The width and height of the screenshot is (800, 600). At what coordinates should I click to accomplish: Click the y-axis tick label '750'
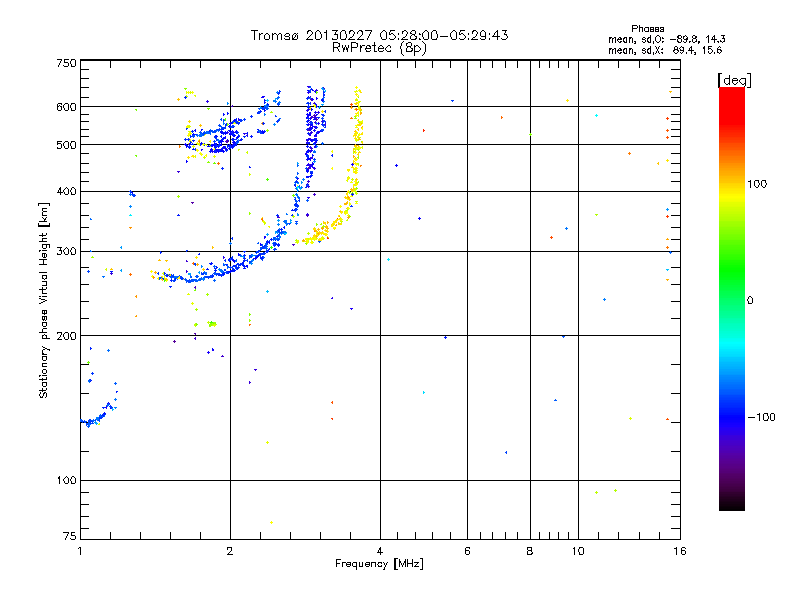66,63
